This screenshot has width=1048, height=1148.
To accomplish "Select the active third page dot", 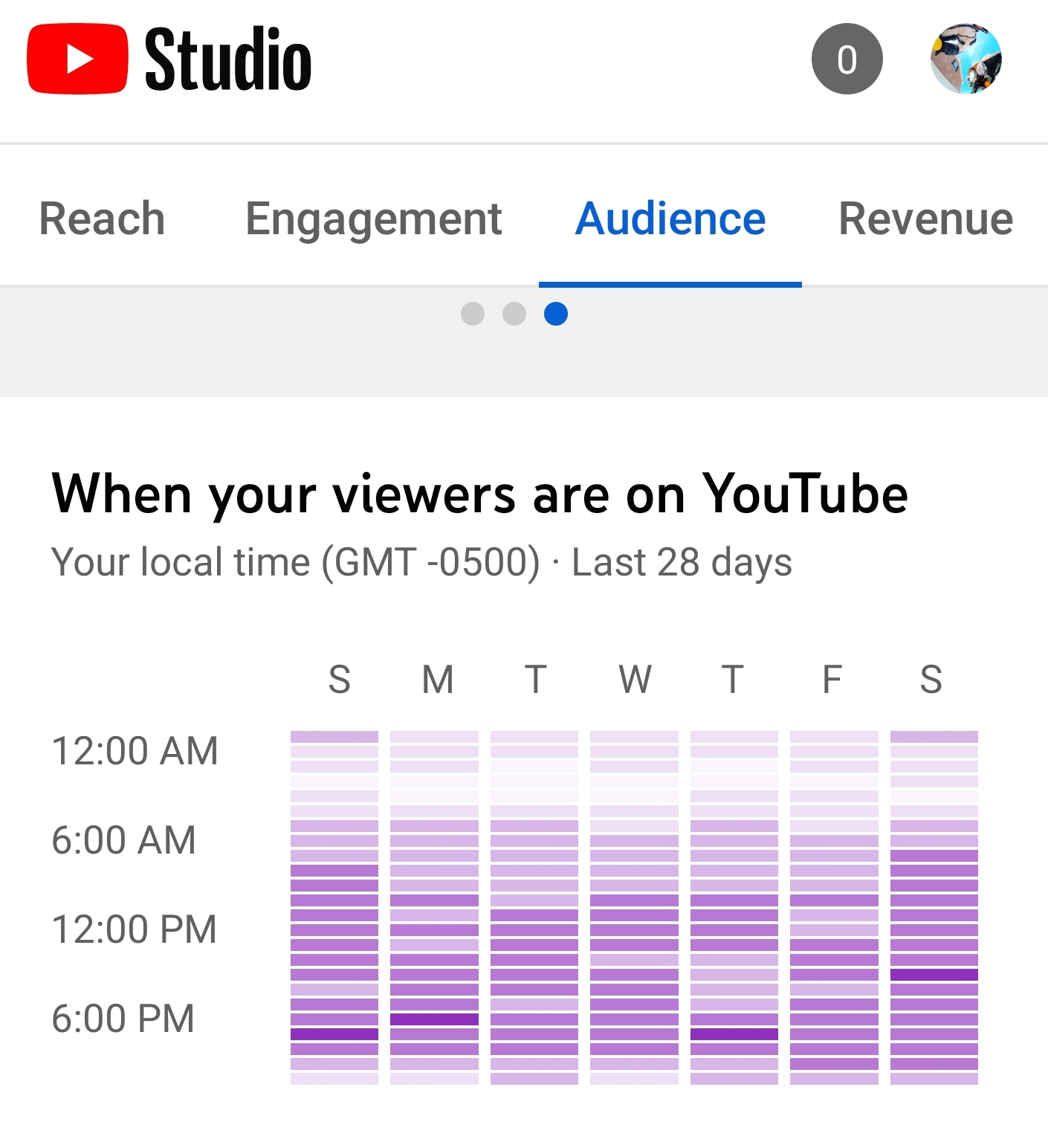I will pyautogui.click(x=556, y=314).
